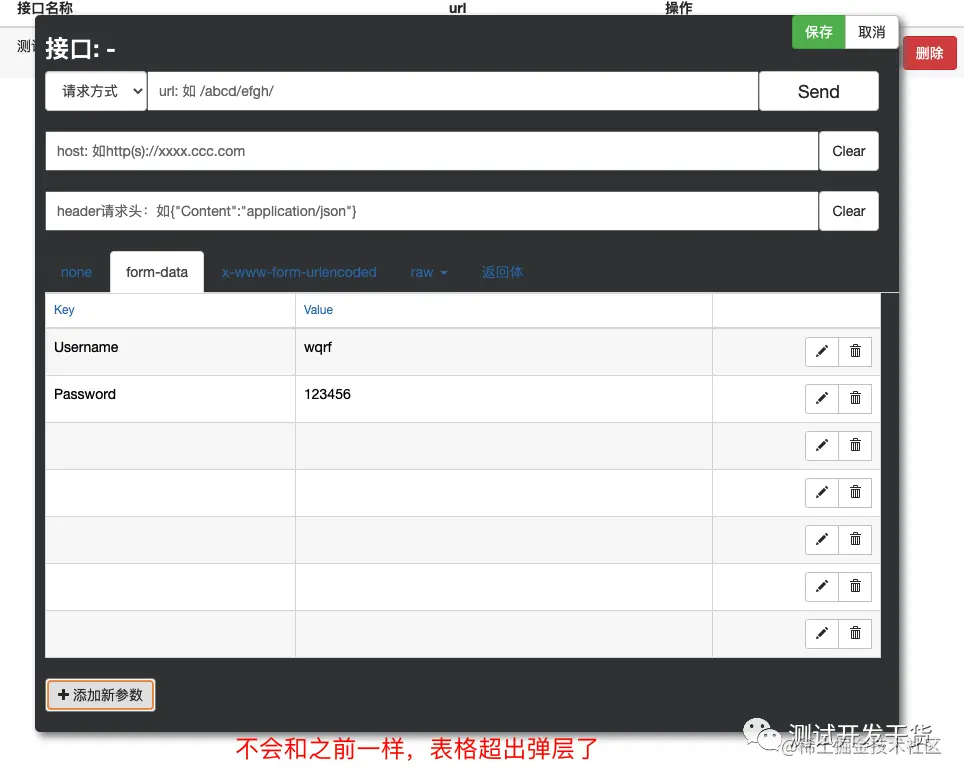The height and width of the screenshot is (779, 964).
Task: Expand the raw tab dropdown
Action: tap(429, 272)
